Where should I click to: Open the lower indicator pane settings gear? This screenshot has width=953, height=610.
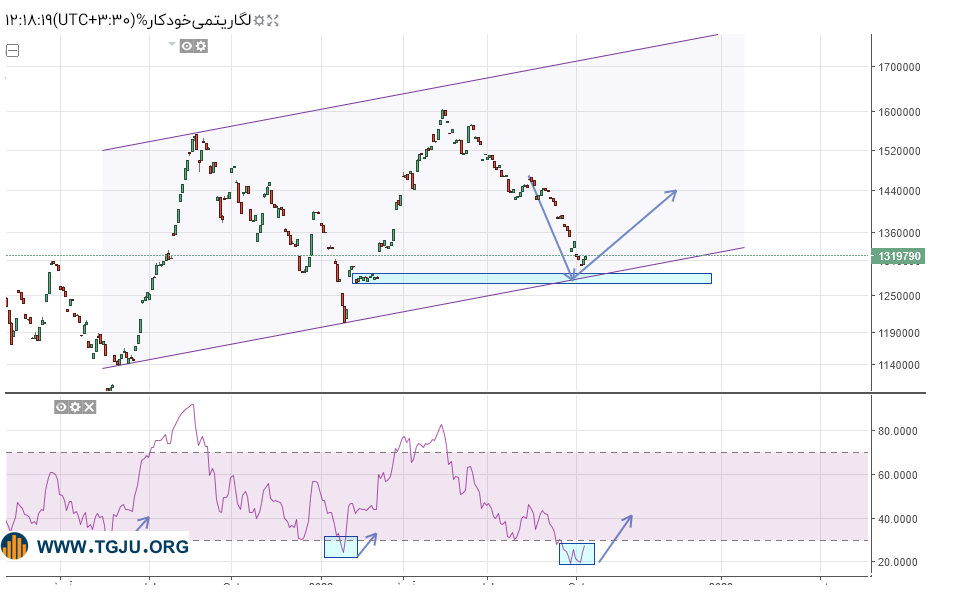click(75, 407)
